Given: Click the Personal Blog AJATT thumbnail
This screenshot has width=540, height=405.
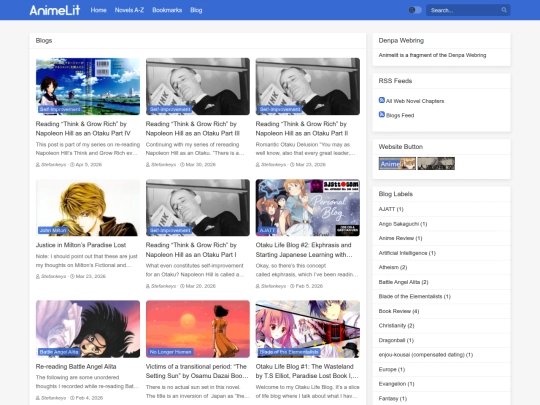Looking at the screenshot, I should tap(308, 208).
